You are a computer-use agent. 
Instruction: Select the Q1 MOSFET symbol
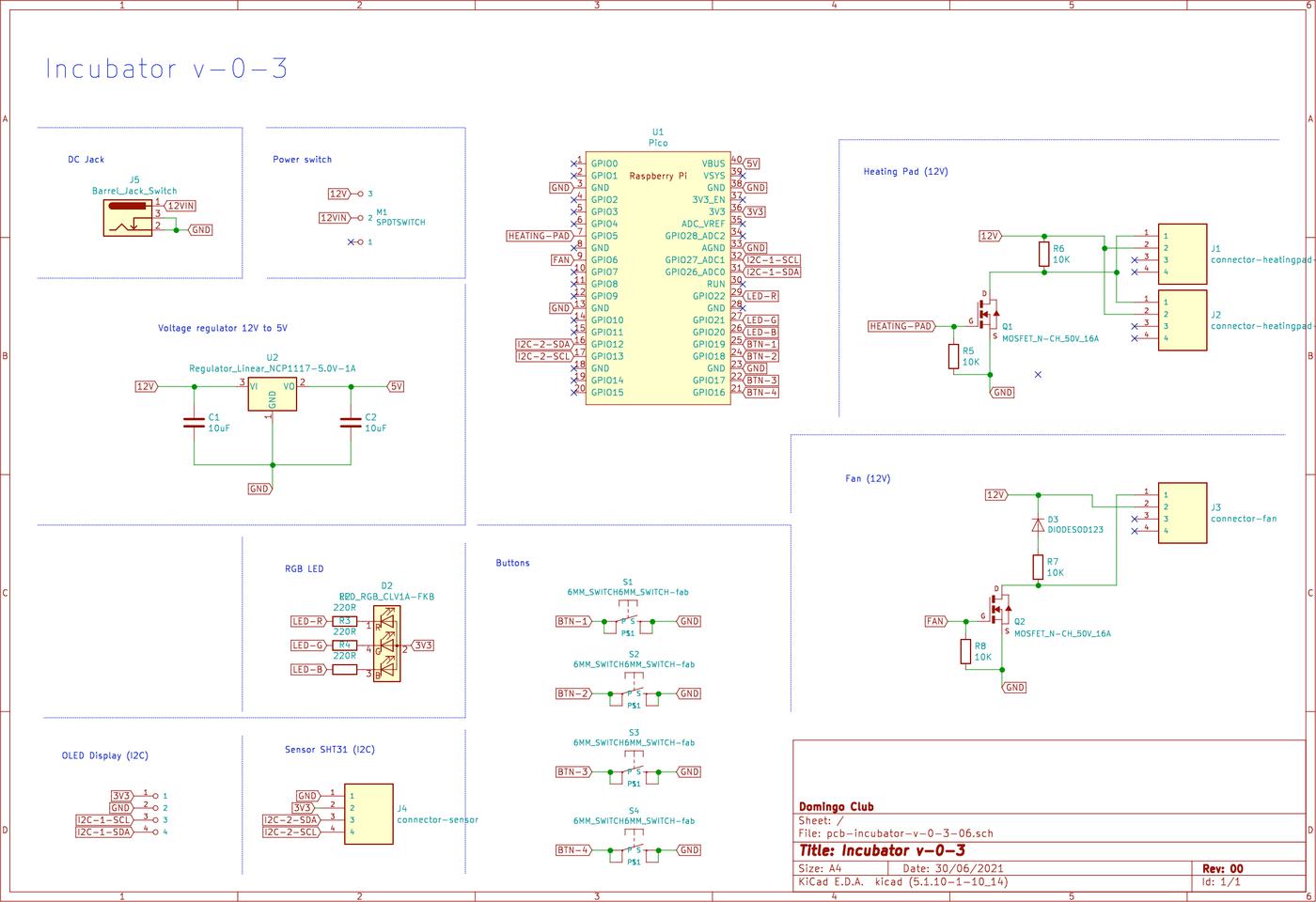[988, 315]
